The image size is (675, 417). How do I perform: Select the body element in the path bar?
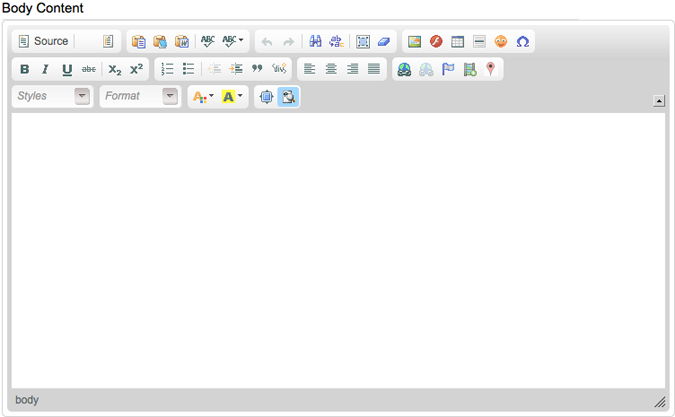click(27, 400)
